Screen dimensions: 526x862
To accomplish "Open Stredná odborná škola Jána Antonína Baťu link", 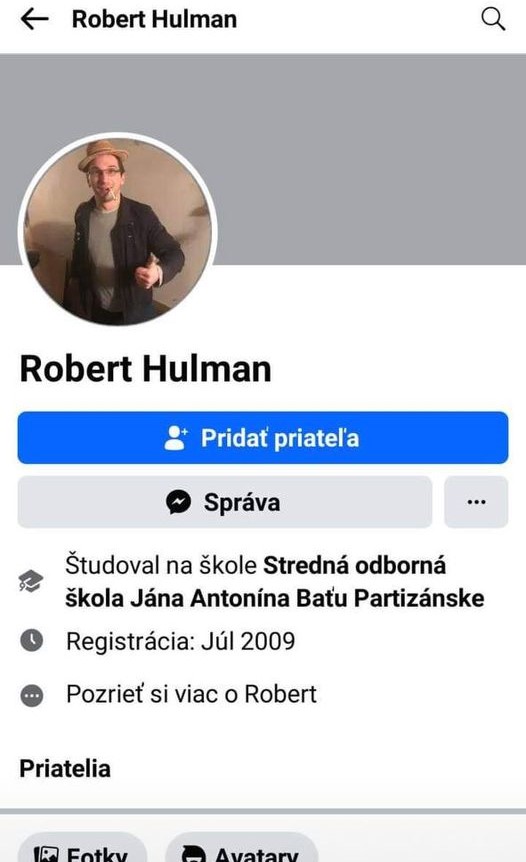I will click(275, 582).
